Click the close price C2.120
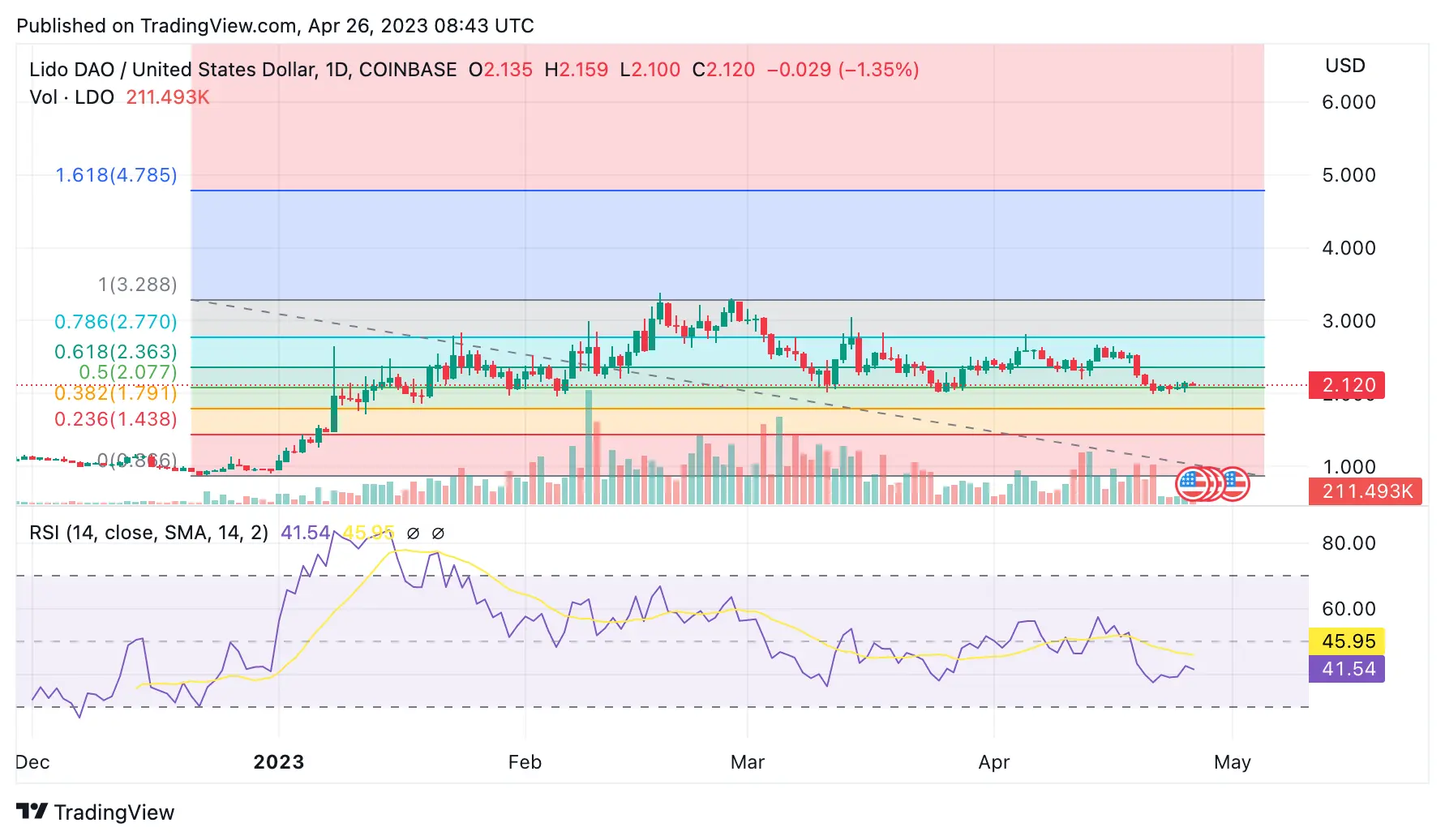1445x840 pixels. click(723, 70)
